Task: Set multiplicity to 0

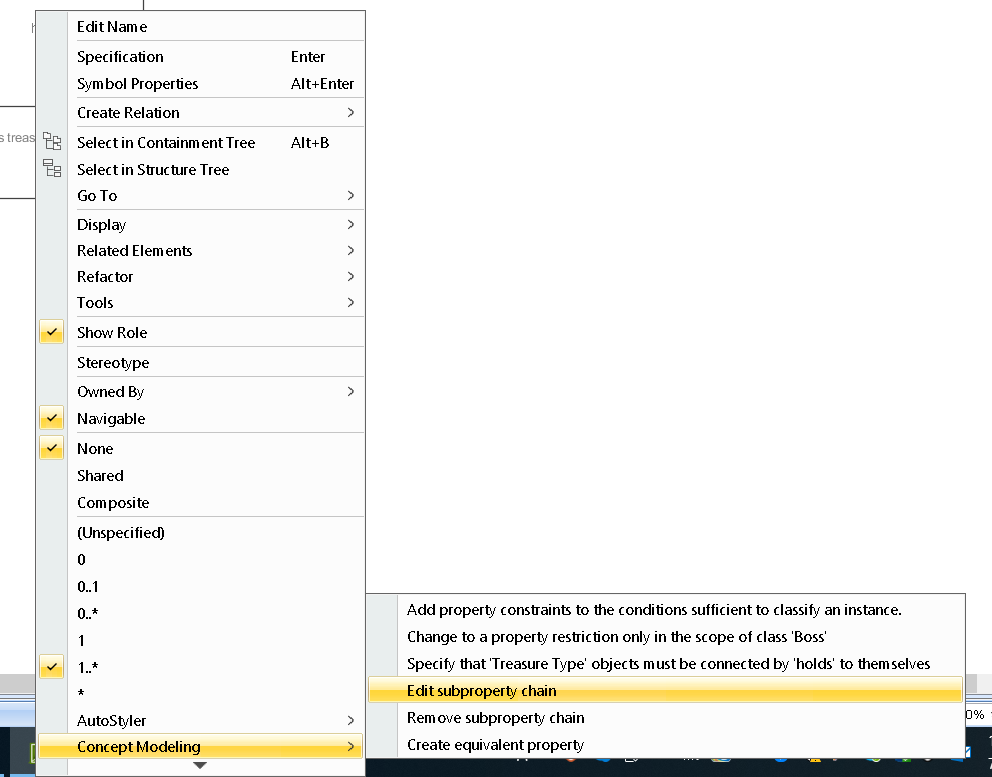Action: coord(201,560)
